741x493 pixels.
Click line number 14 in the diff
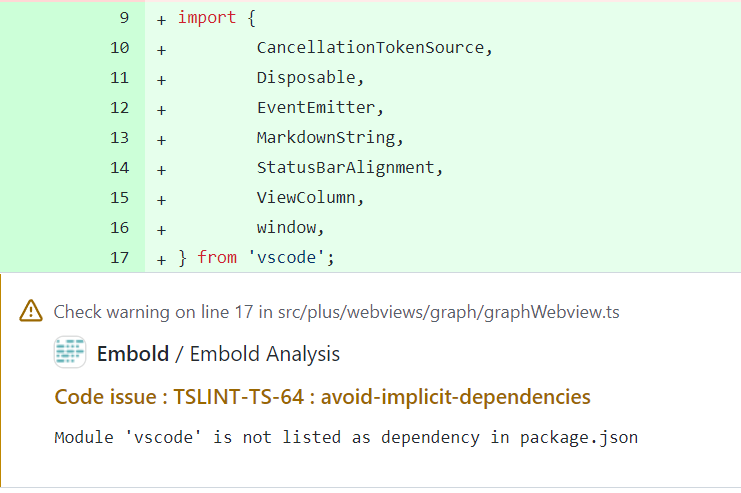(120, 168)
